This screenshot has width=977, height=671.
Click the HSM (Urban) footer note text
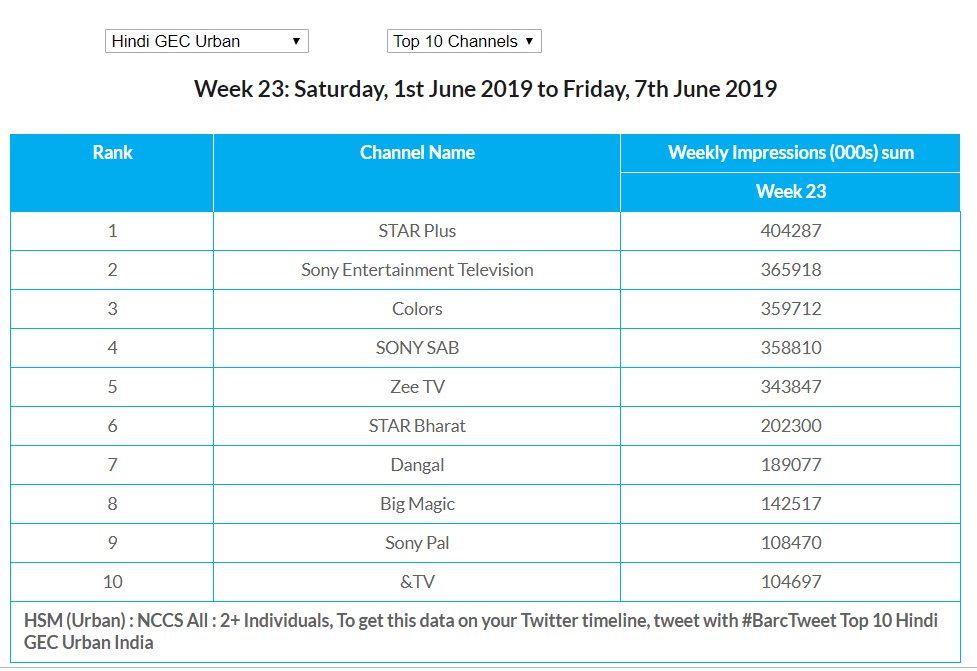[480, 631]
